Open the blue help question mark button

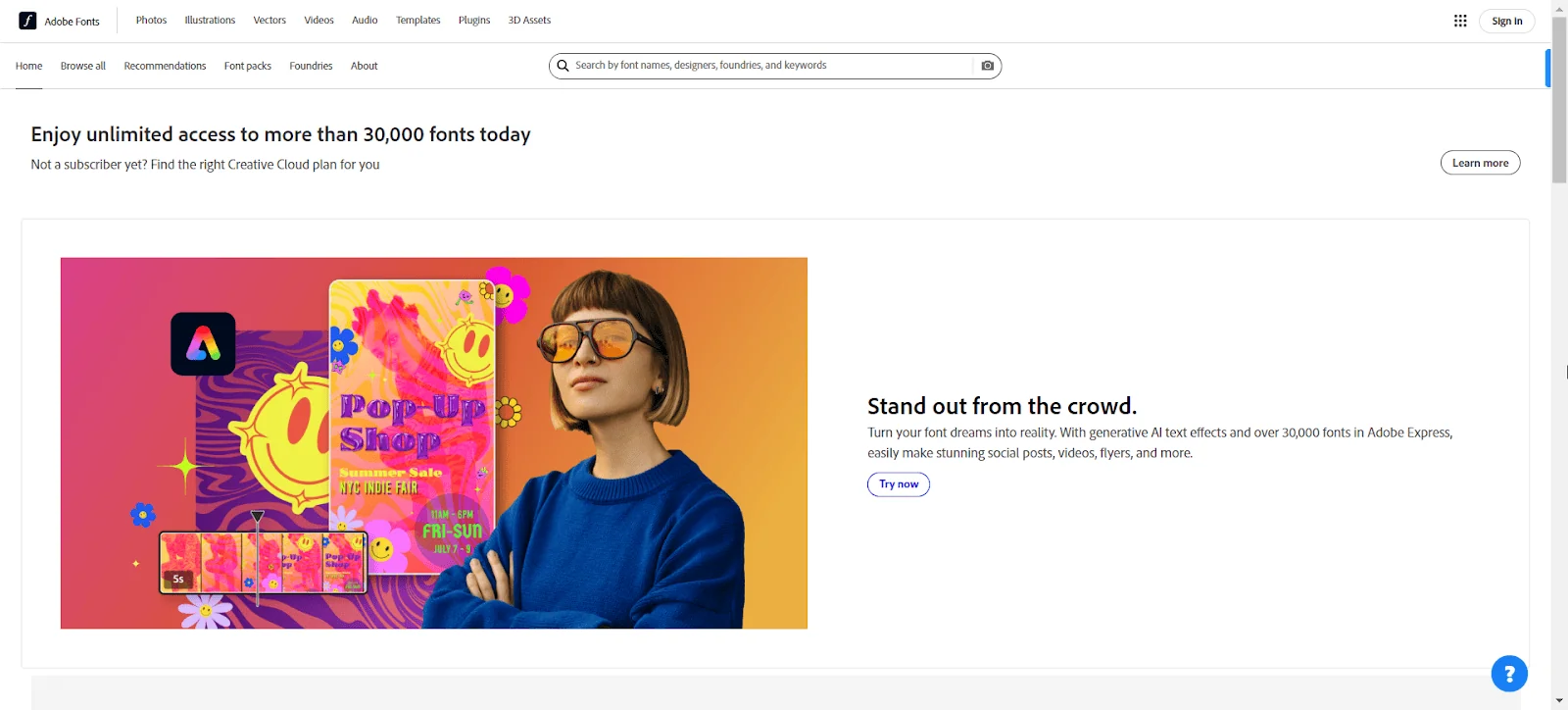[x=1508, y=674]
